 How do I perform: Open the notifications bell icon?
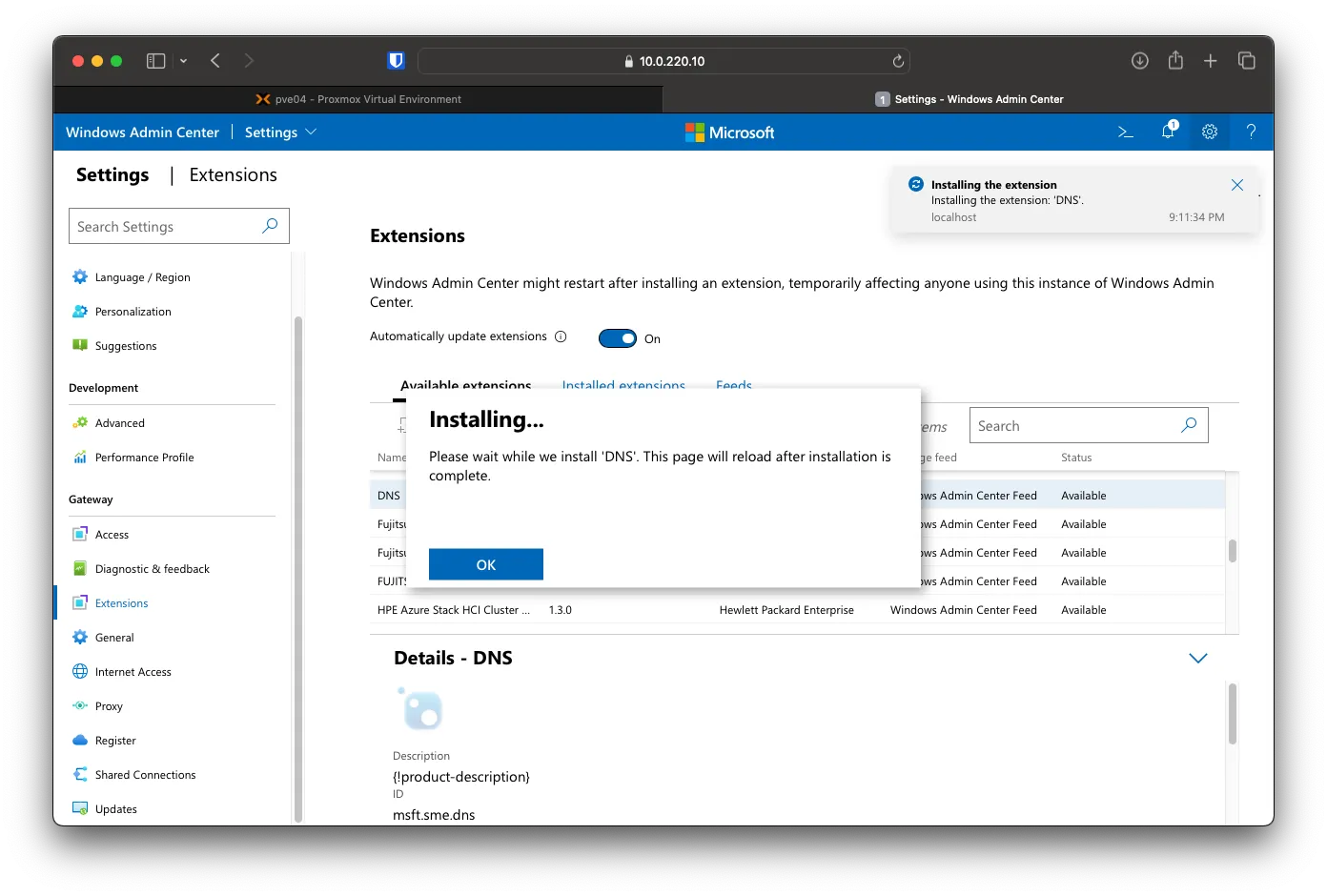pyautogui.click(x=1168, y=132)
